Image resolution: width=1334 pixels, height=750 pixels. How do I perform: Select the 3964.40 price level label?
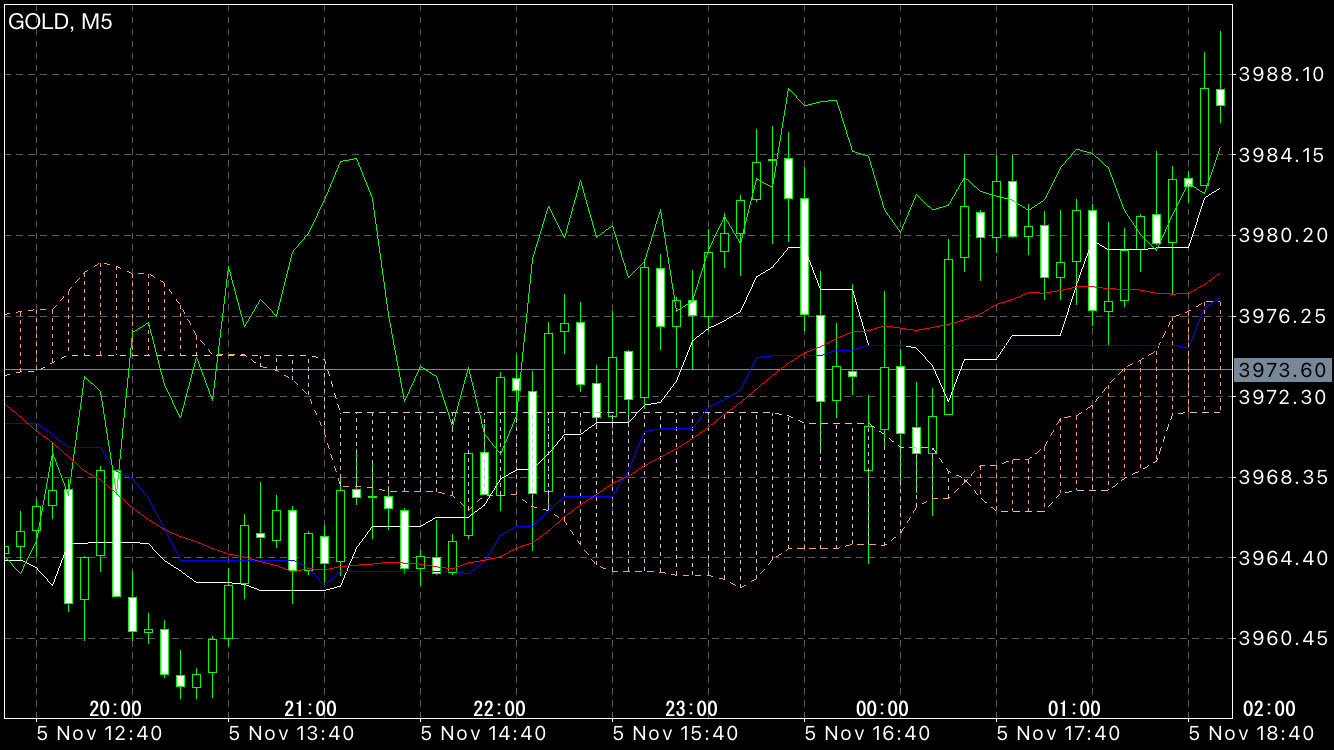coord(1281,558)
